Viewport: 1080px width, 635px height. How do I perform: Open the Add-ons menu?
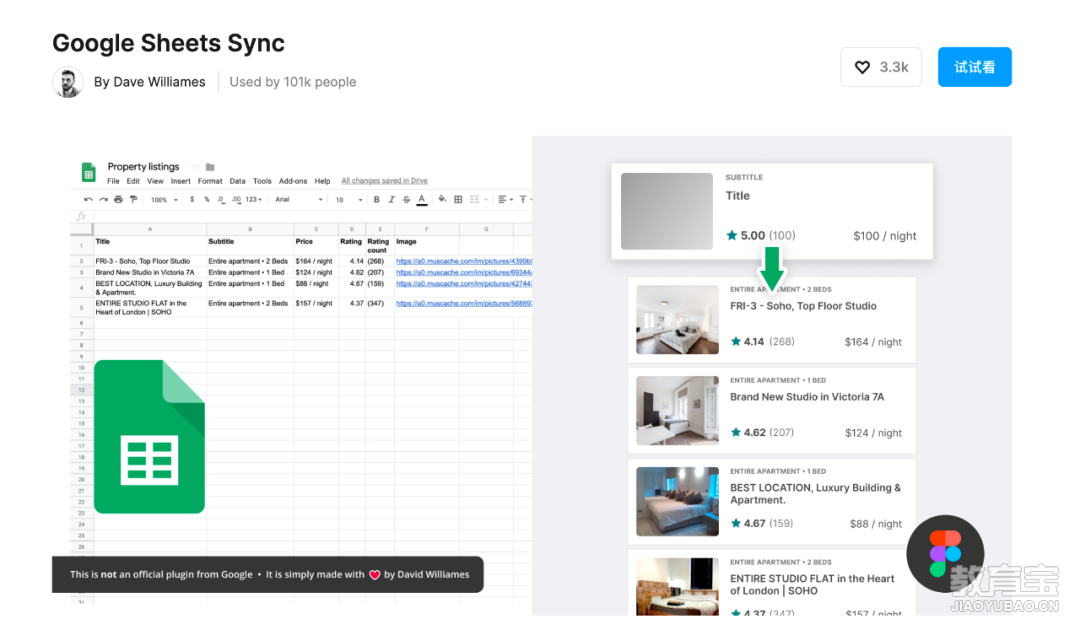click(293, 181)
